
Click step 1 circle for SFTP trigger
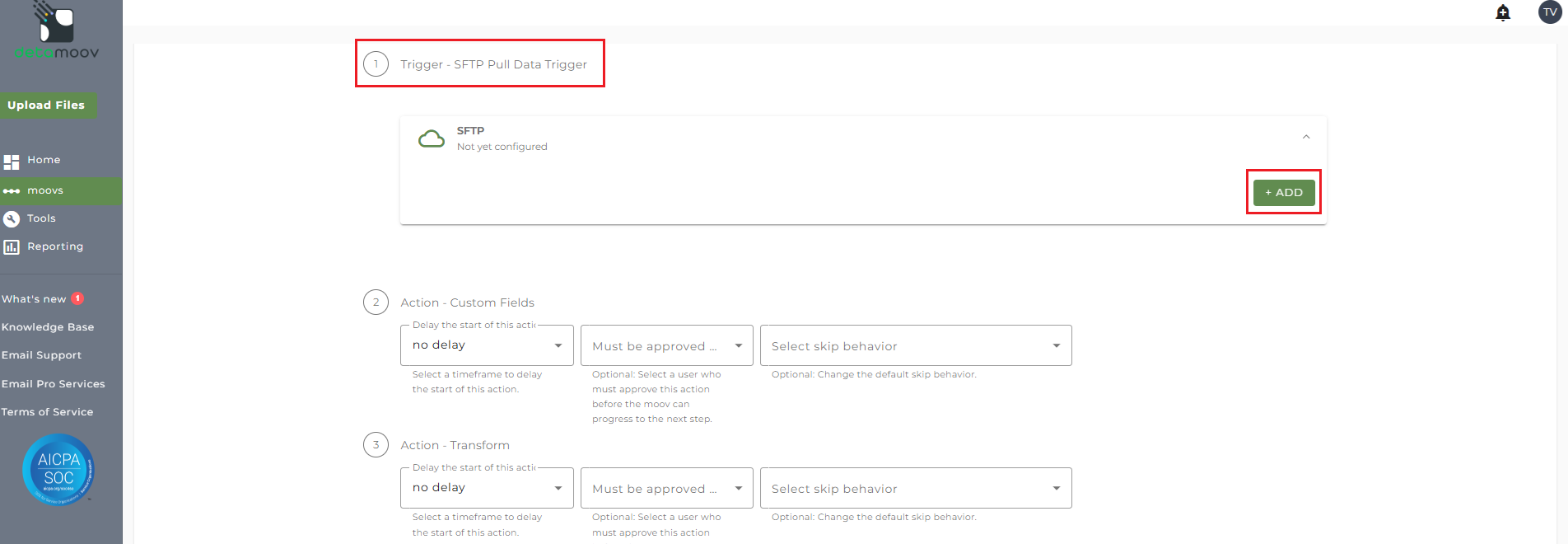[376, 64]
